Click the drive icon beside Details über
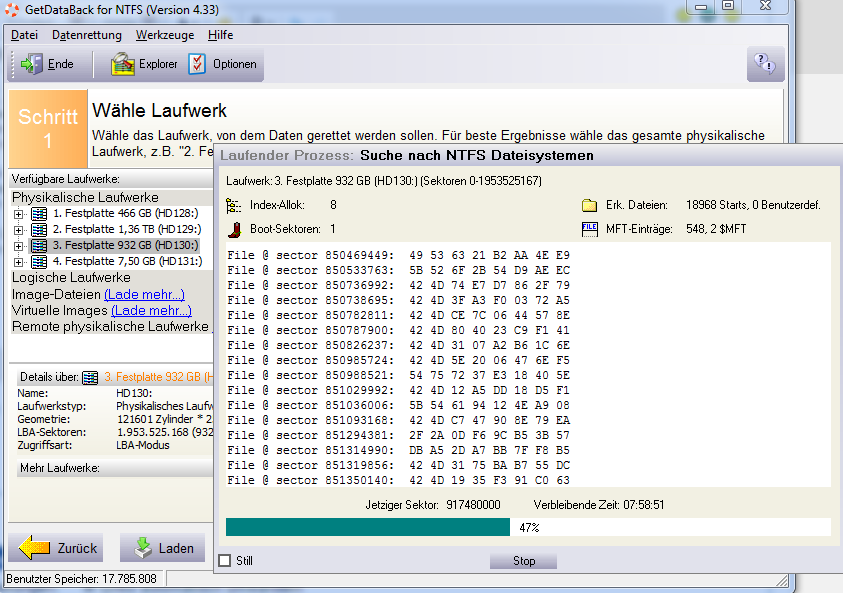Screen dimensions: 843x593 90,377
